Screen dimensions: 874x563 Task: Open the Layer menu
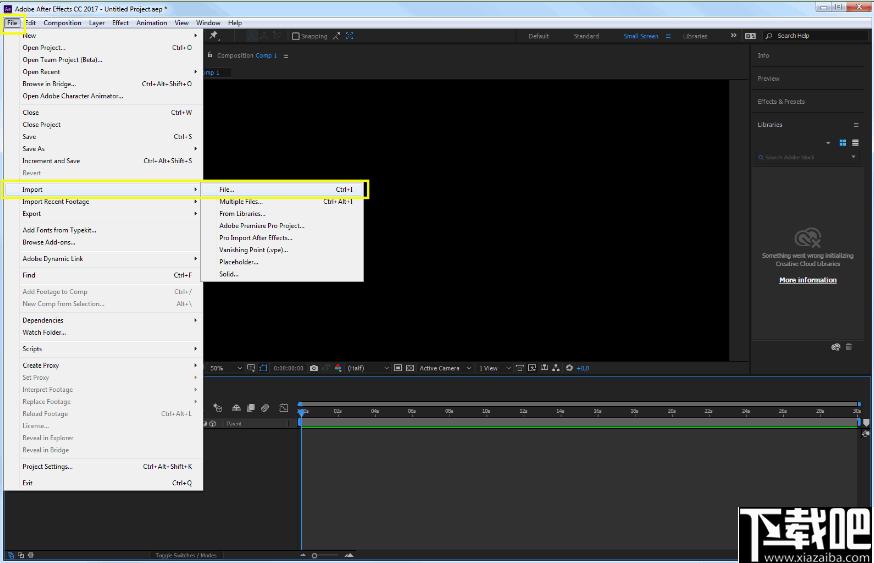click(x=96, y=23)
